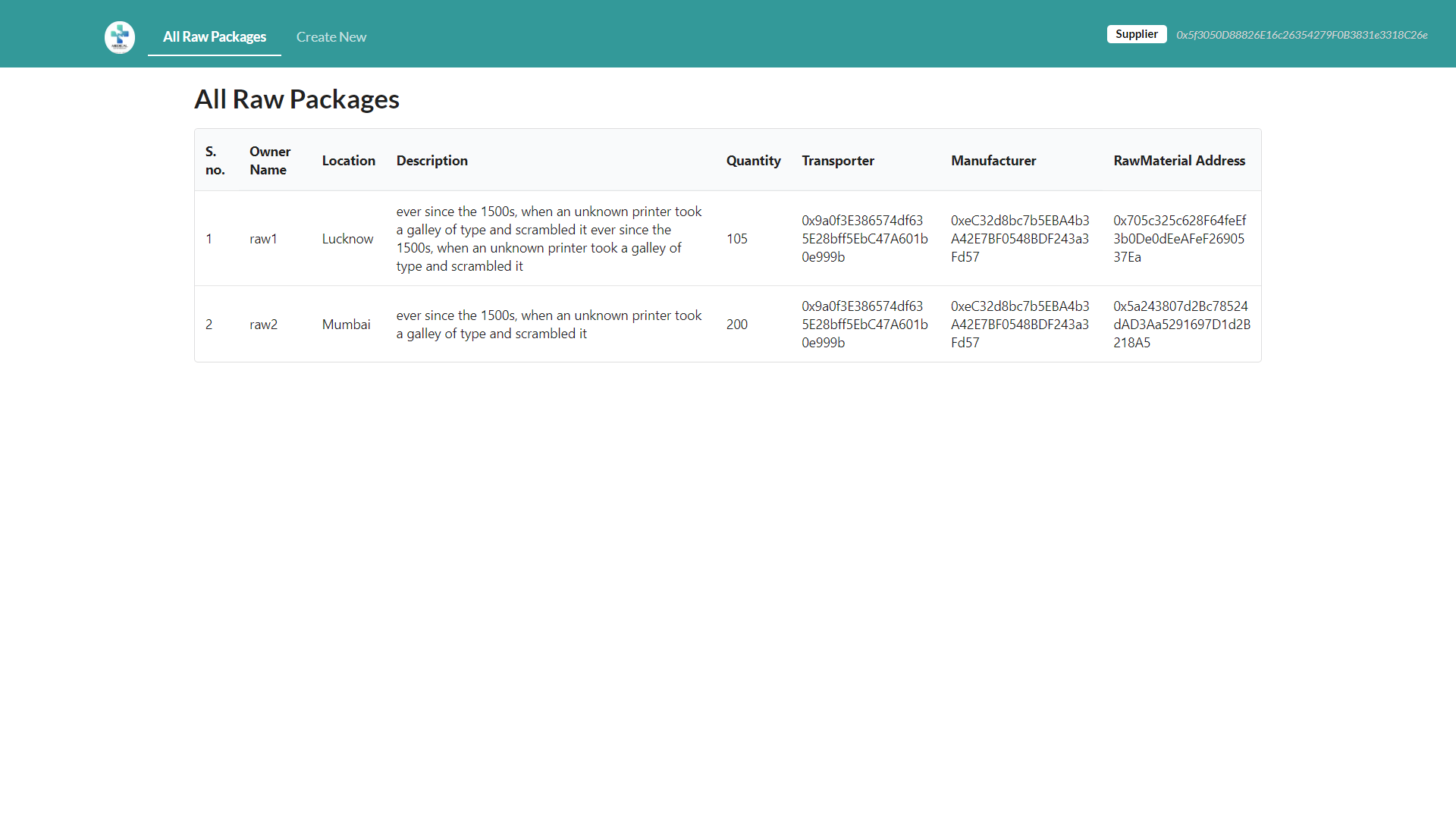Open the All Raw Packages tab
Viewport: 1456px width, 819px height.
[x=215, y=37]
